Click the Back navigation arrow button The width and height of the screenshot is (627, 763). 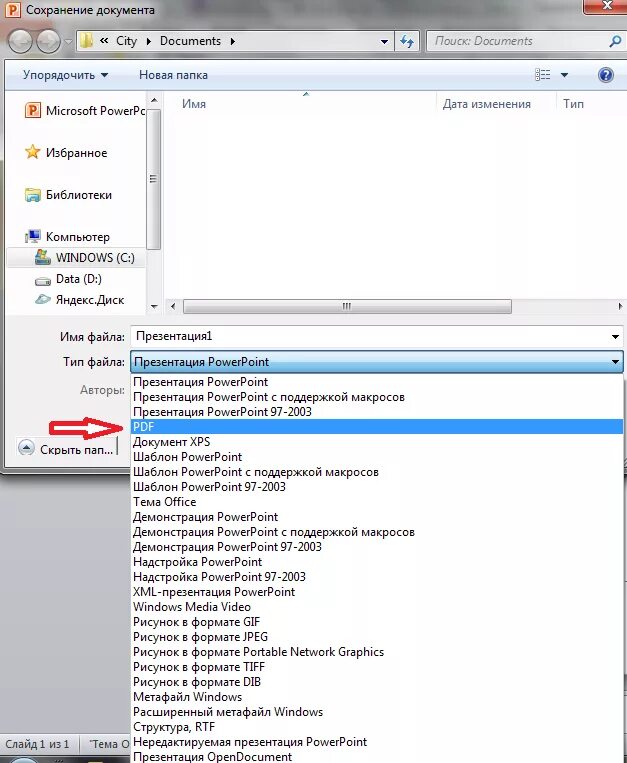click(x=20, y=41)
